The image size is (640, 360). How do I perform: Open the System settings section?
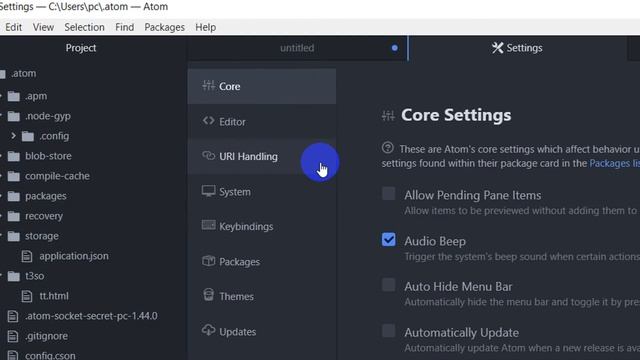[x=262, y=192]
